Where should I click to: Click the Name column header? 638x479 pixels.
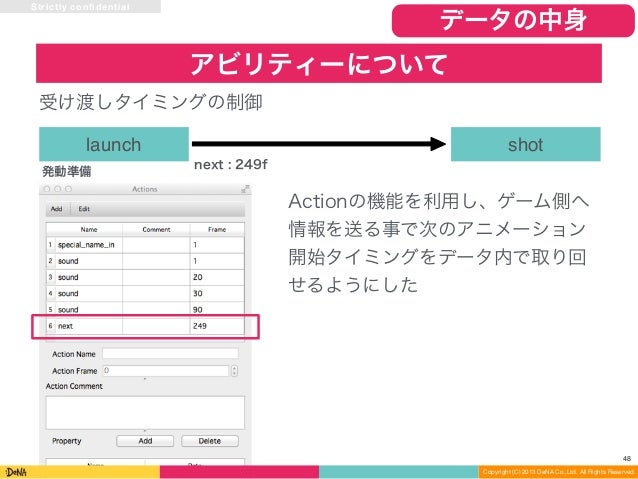click(89, 230)
